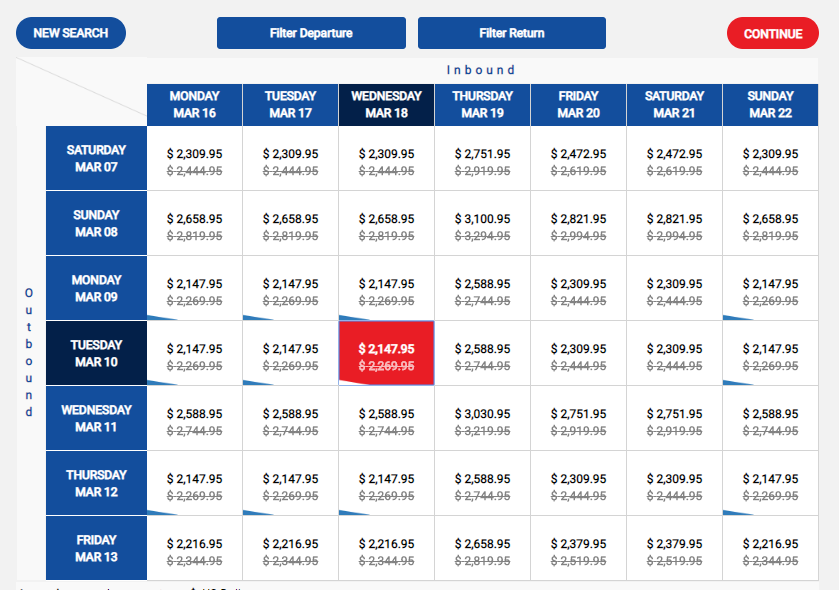The width and height of the screenshot is (839, 590).
Task: Pick $2,658.95 fare Sun Mar 08 to Tue Mar 17
Action: (x=291, y=223)
